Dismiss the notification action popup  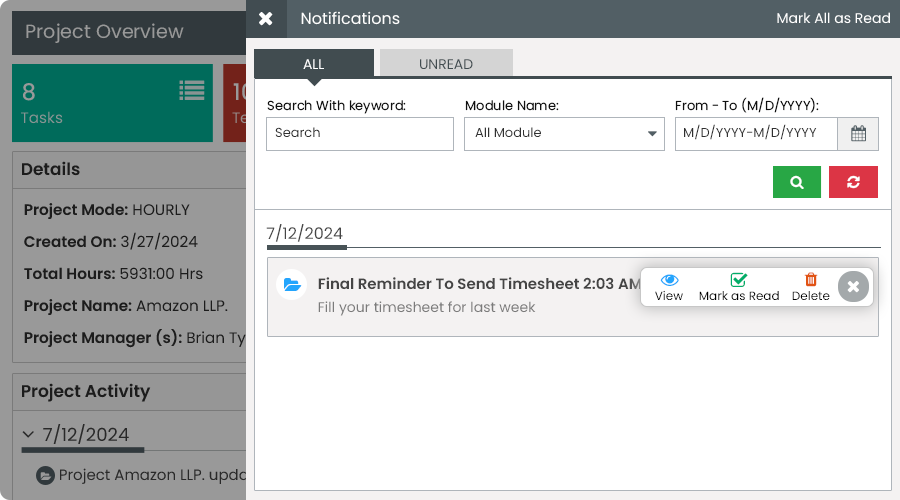pos(854,286)
